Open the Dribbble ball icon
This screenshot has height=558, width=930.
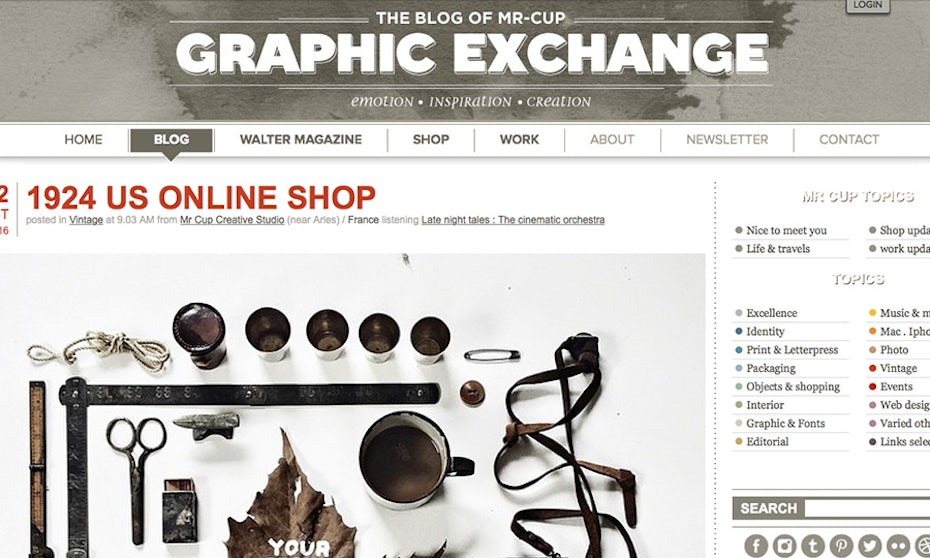point(922,546)
